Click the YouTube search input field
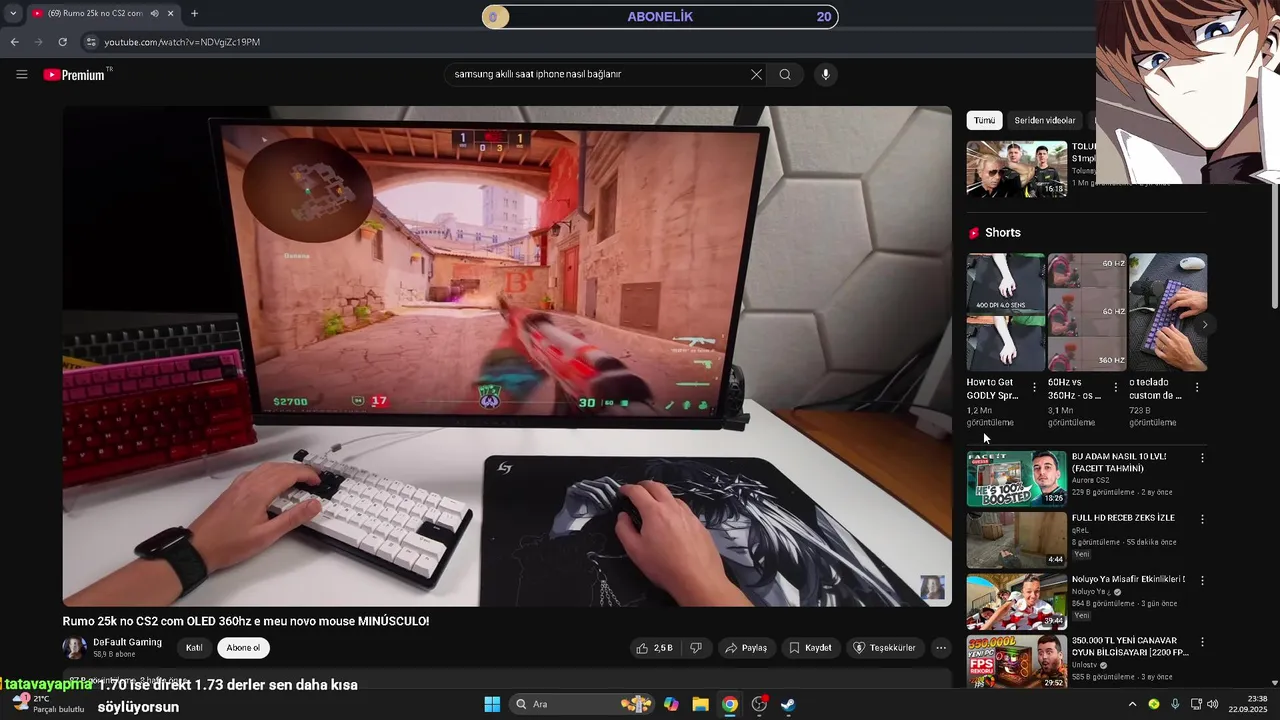Viewport: 1280px width, 720px height. tap(598, 74)
